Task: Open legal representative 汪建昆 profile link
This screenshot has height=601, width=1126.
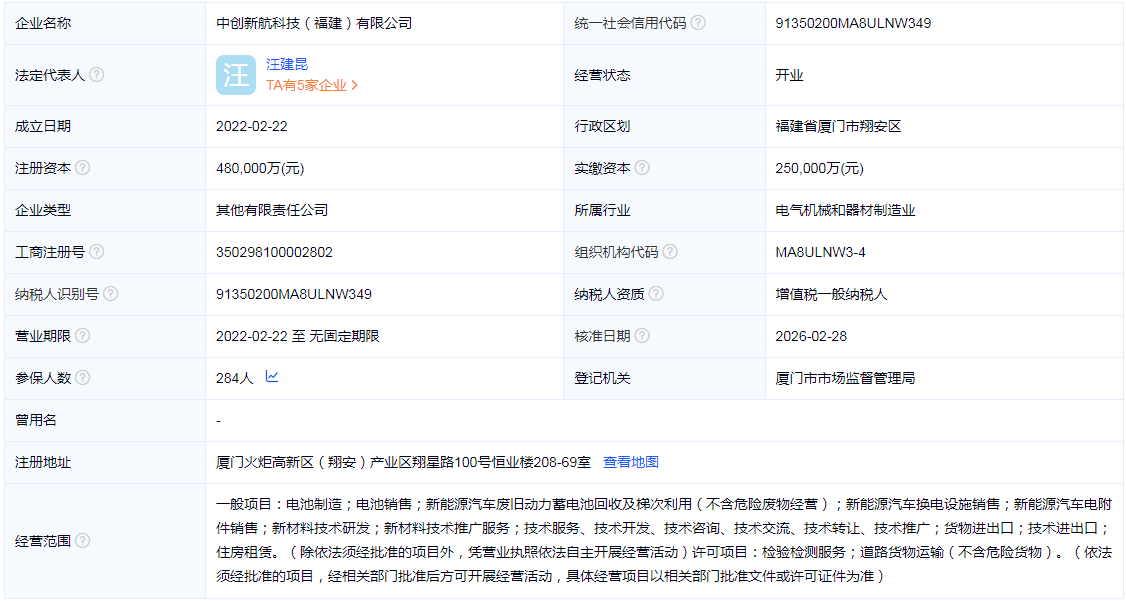Action: 287,64
